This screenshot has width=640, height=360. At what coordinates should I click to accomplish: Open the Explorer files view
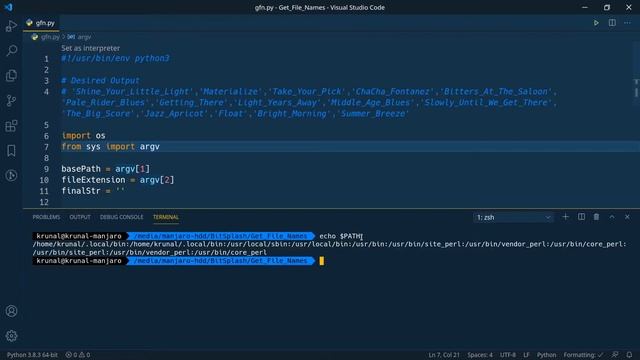click(x=11, y=76)
